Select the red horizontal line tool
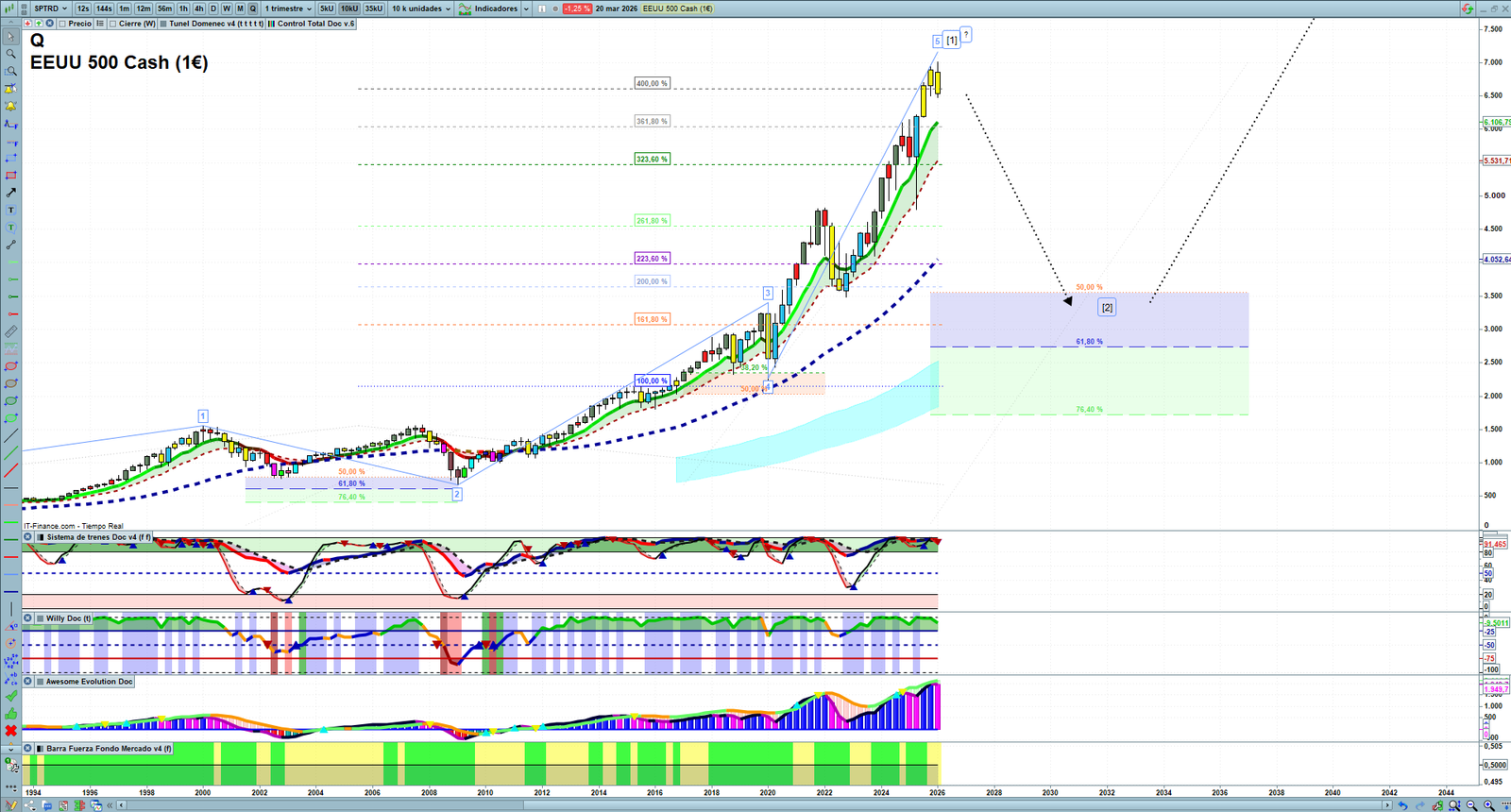 point(10,556)
